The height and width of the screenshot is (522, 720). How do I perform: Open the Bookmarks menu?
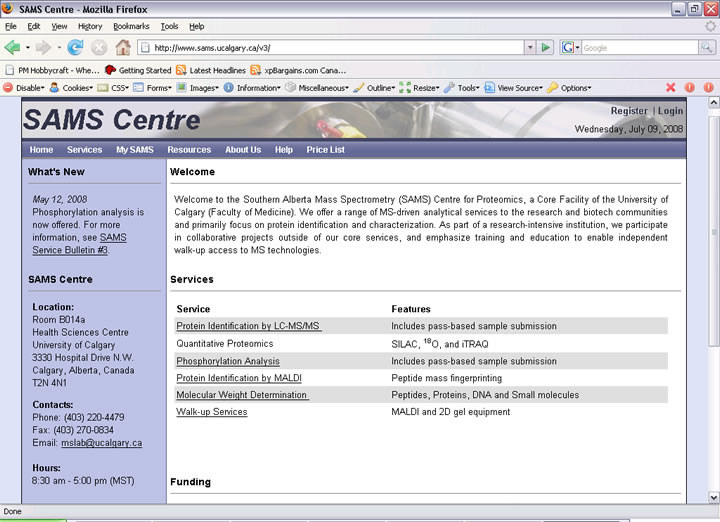point(131,26)
